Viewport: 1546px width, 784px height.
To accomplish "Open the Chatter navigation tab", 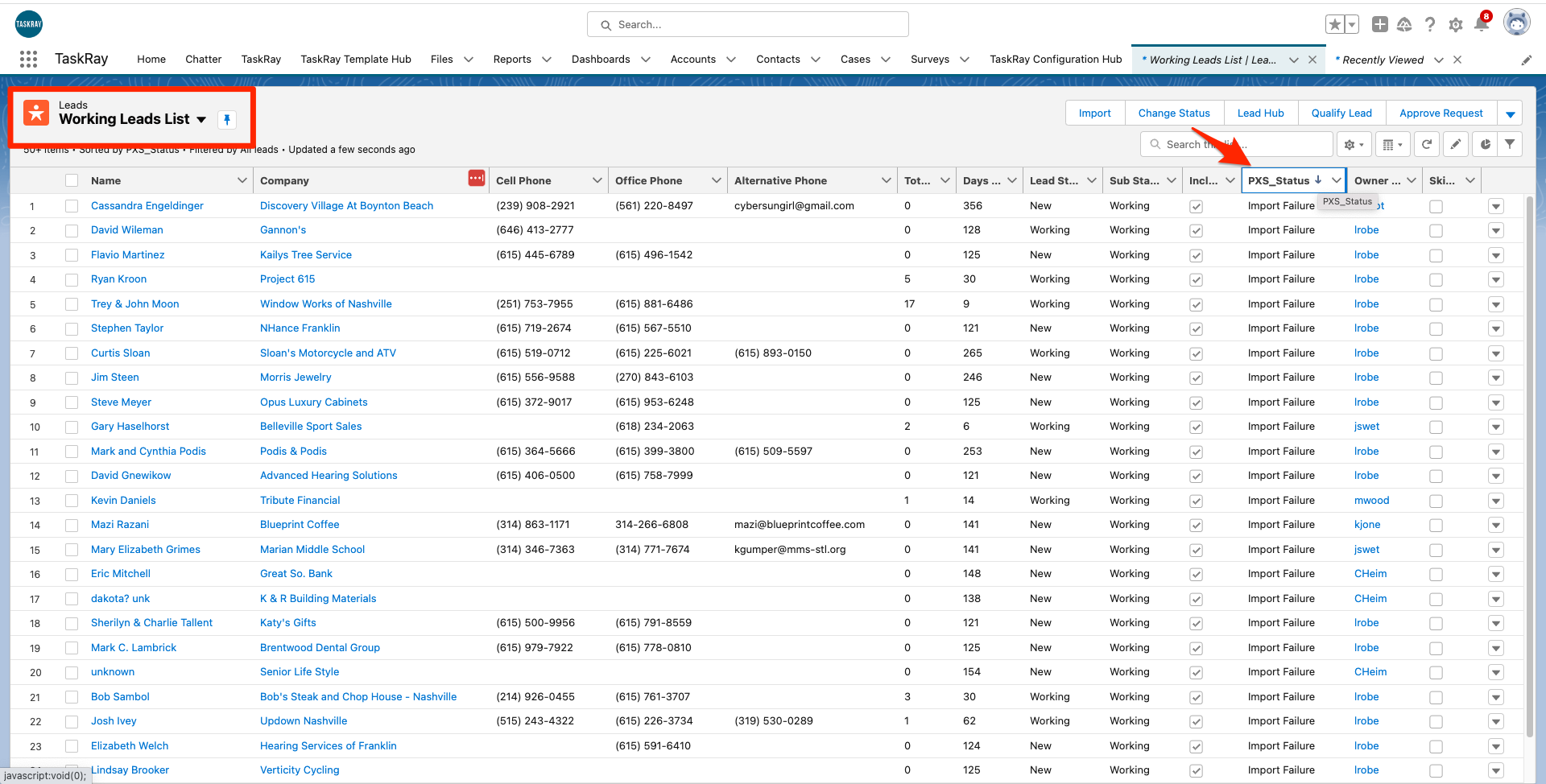I will [203, 60].
